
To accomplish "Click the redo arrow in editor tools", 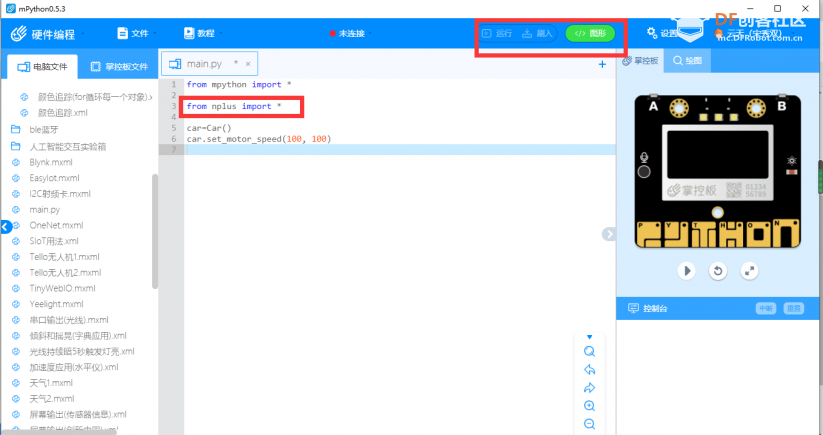I will coord(589,388).
